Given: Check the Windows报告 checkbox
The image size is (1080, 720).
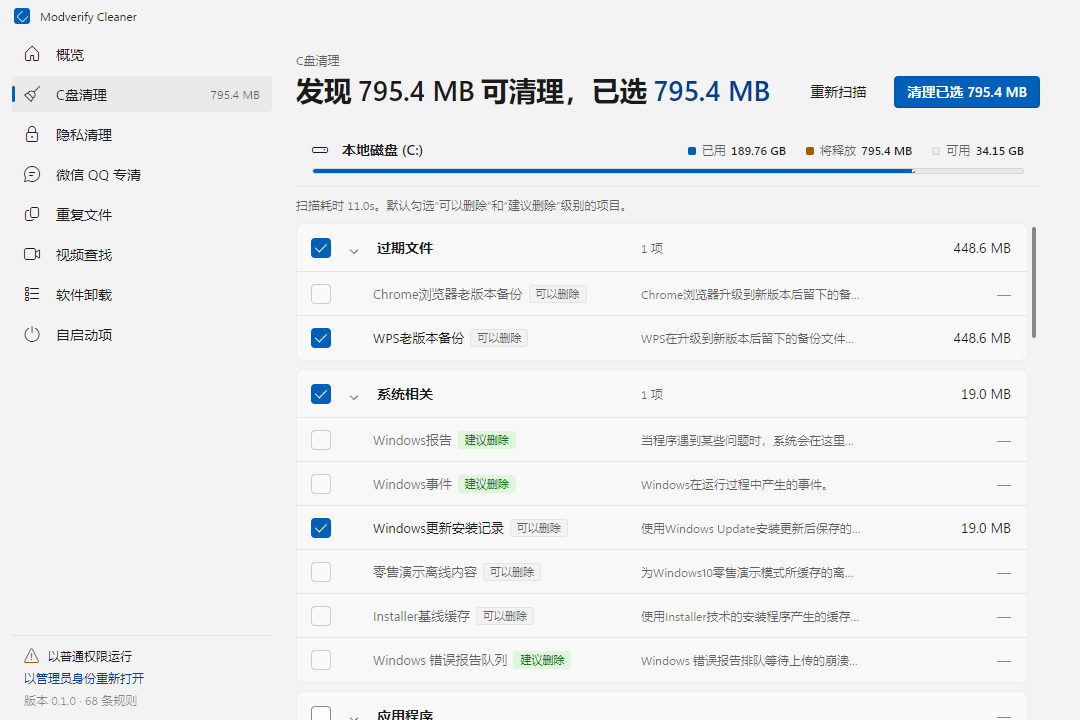Looking at the screenshot, I should (x=321, y=440).
